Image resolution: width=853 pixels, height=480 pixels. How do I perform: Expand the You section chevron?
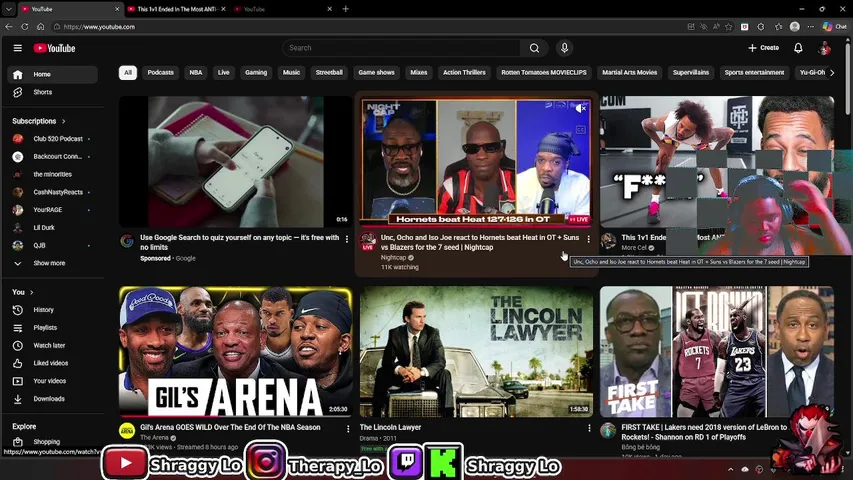pyautogui.click(x=32, y=292)
